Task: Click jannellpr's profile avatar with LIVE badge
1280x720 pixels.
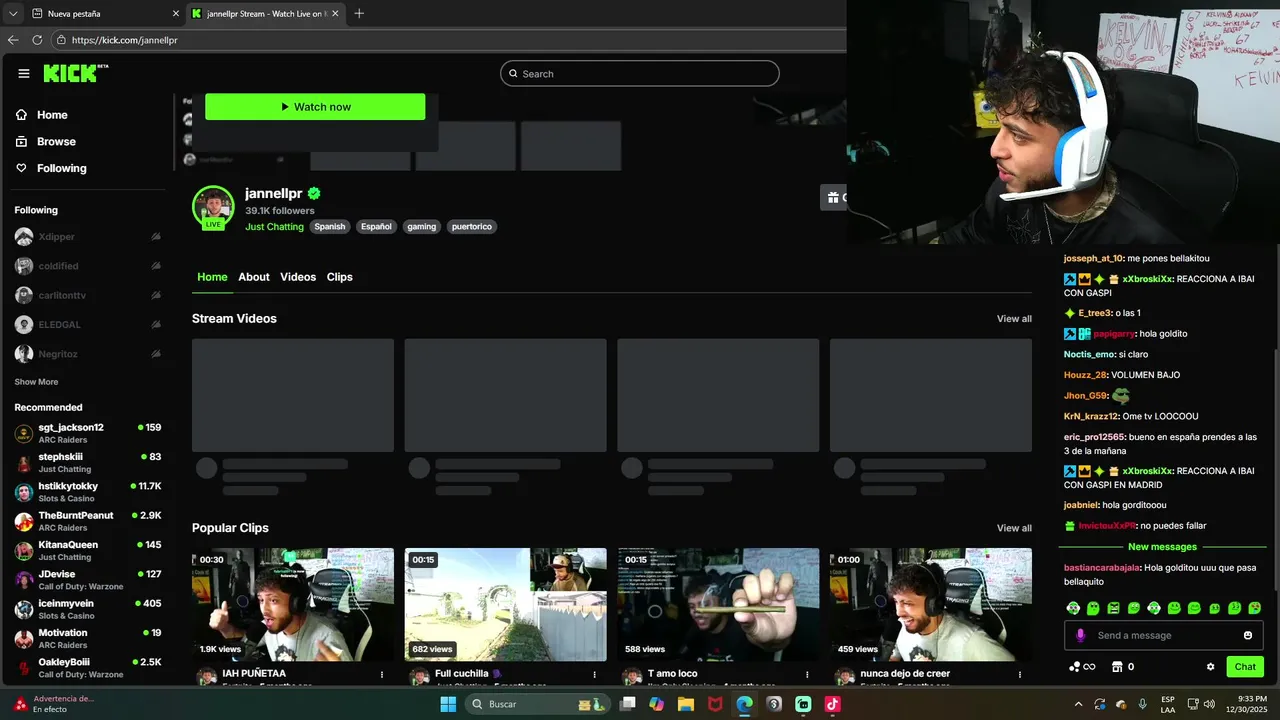Action: coord(213,208)
